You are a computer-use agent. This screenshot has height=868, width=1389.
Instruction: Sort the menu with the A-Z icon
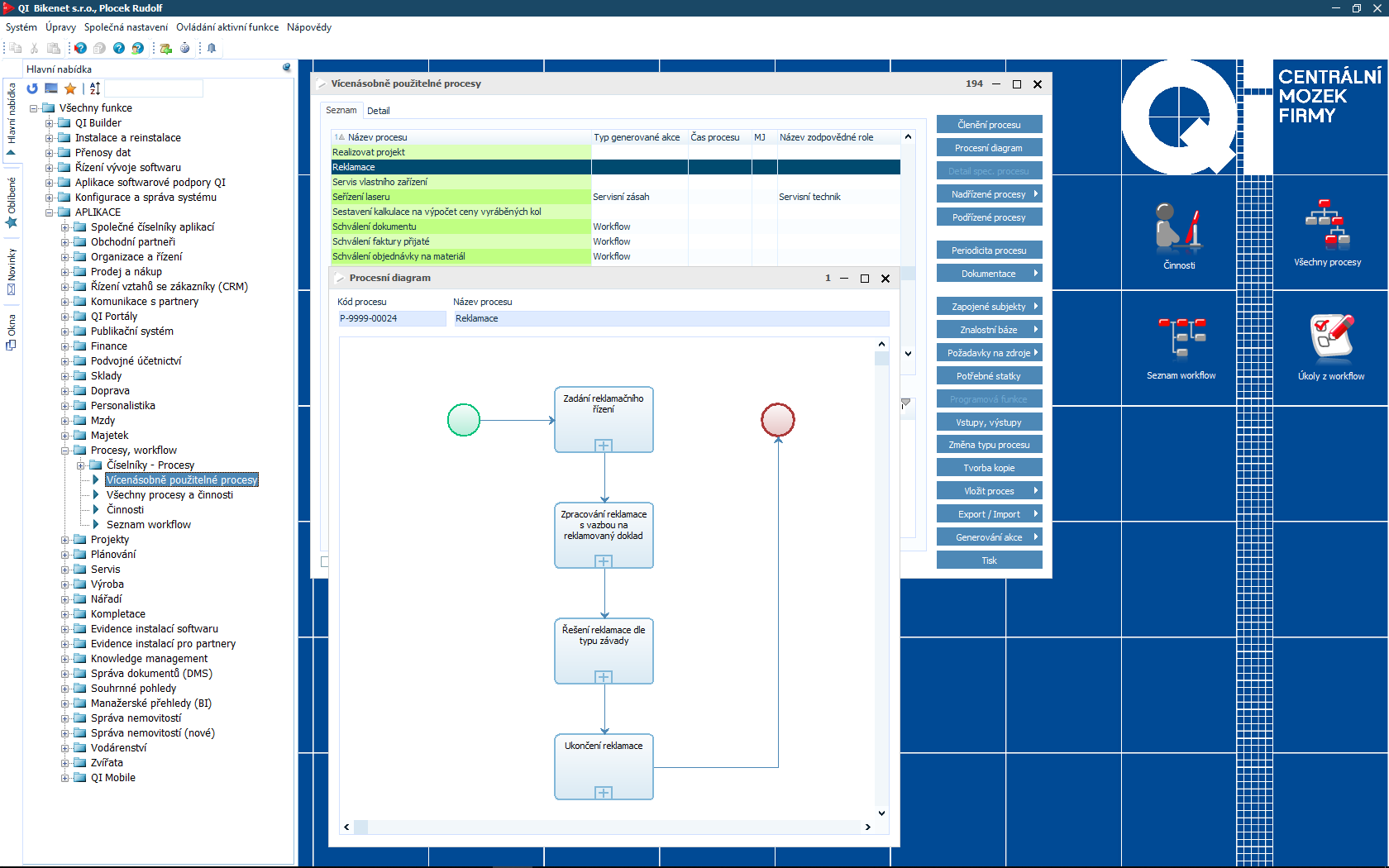tap(95, 88)
